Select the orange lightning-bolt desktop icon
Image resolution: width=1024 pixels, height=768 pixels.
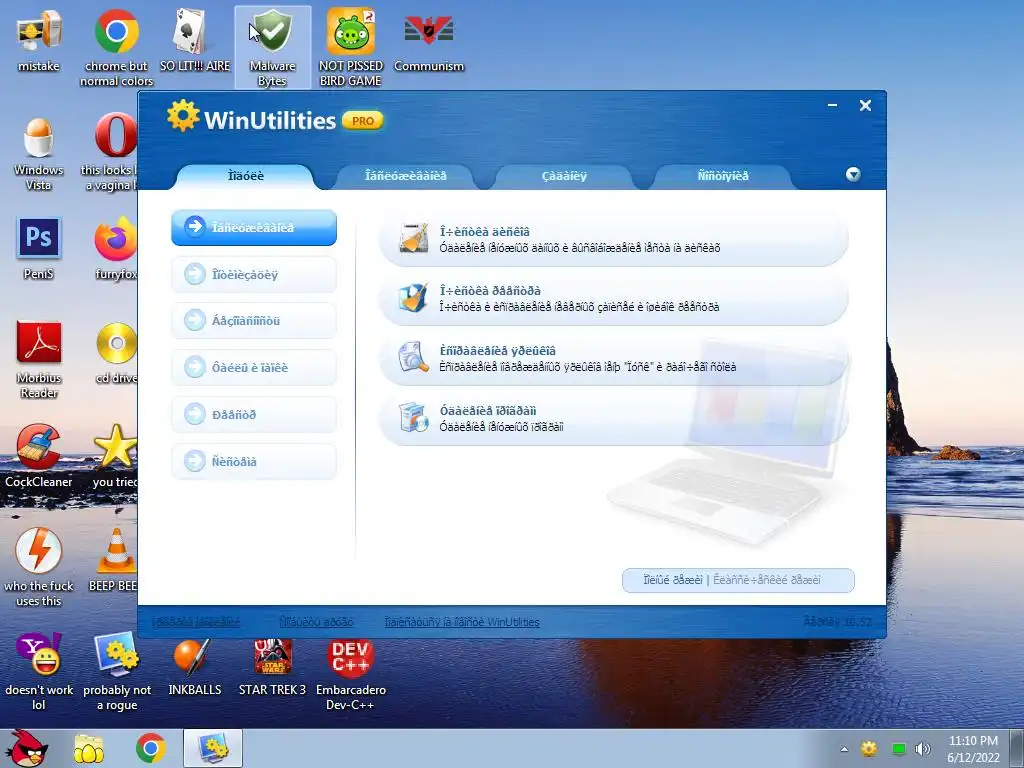tap(39, 568)
